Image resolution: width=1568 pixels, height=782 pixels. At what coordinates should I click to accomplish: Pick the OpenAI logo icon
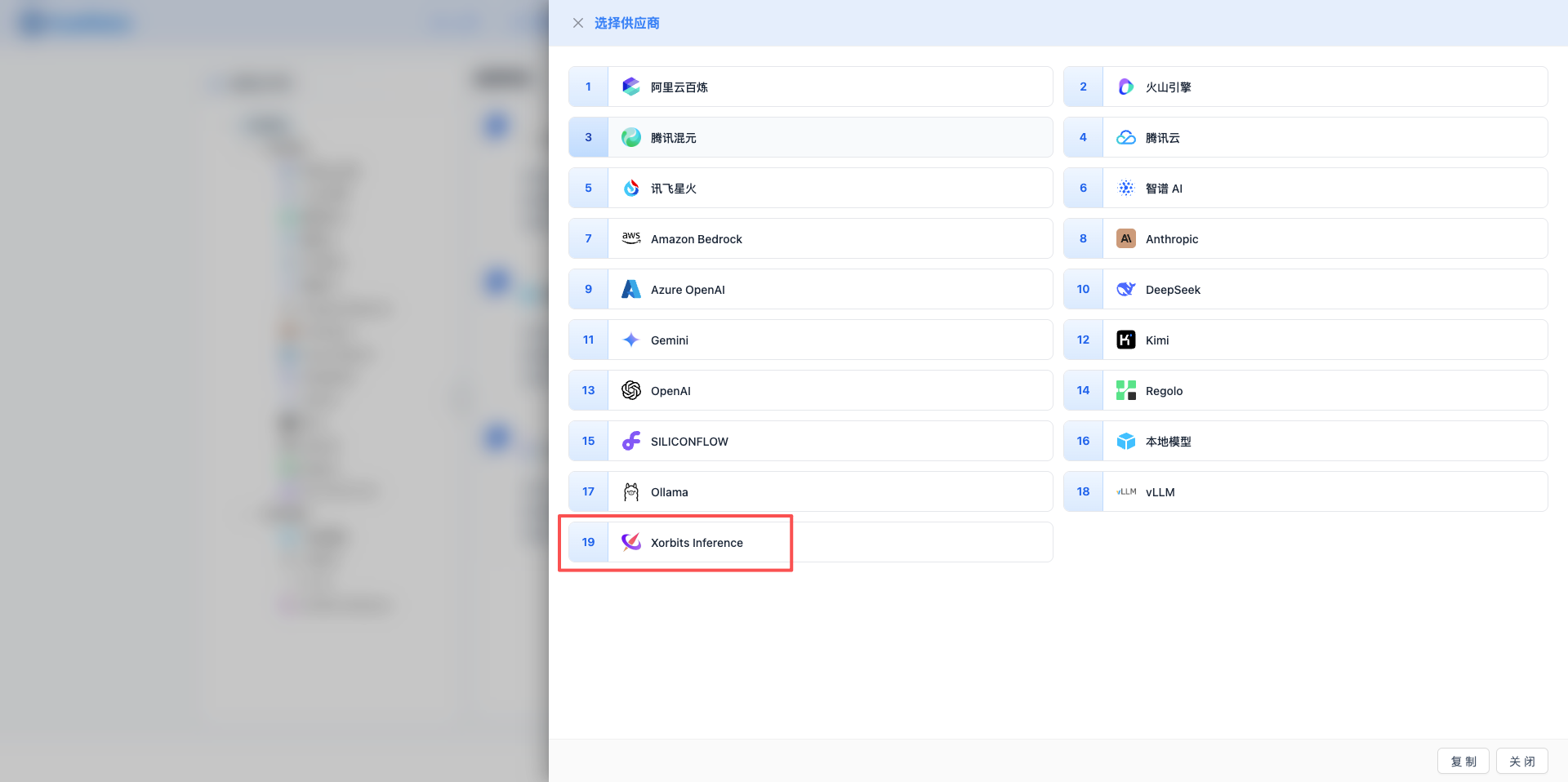(x=630, y=390)
